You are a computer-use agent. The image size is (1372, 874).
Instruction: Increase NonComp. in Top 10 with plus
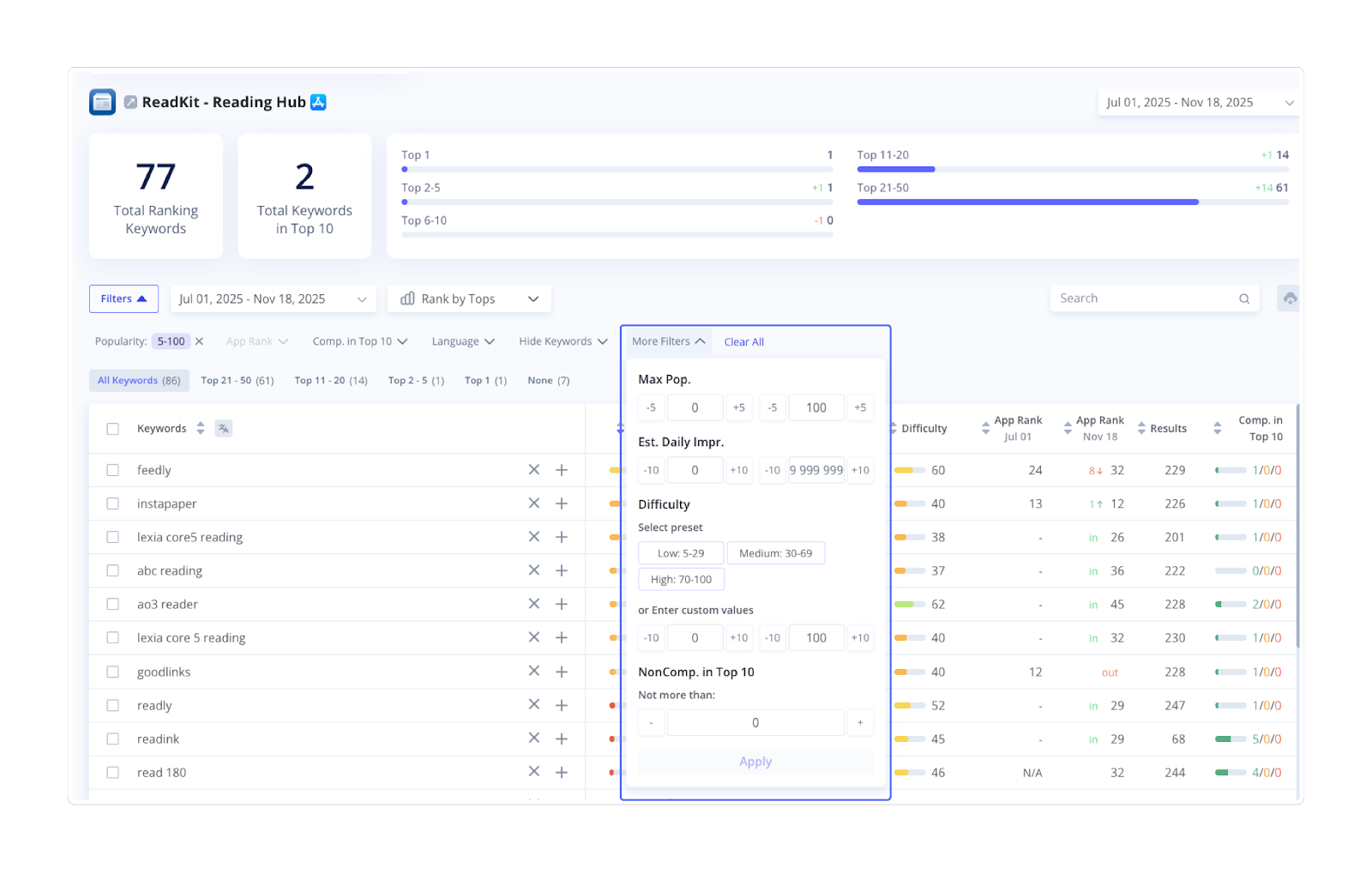click(860, 722)
